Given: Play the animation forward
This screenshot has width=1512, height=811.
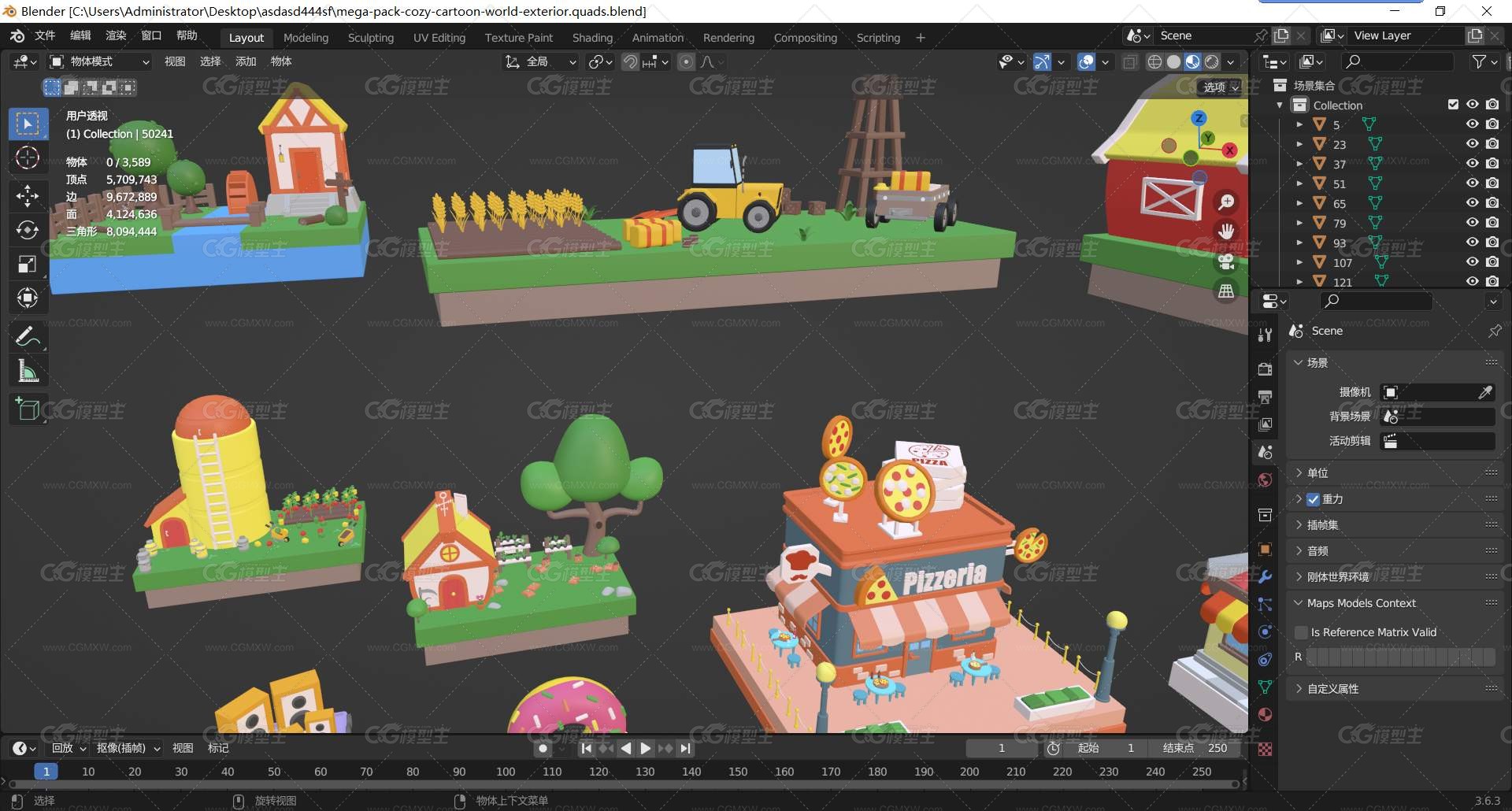Looking at the screenshot, I should coord(646,748).
